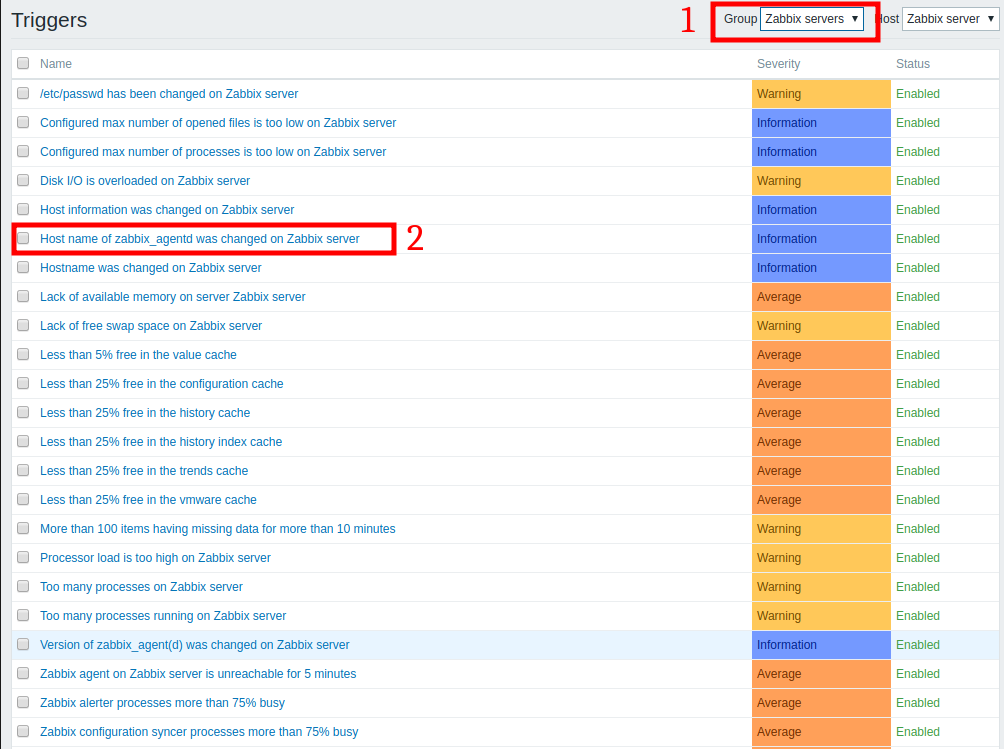
Task: Select checkbox for Processor load is too high
Action: pyautogui.click(x=23, y=558)
